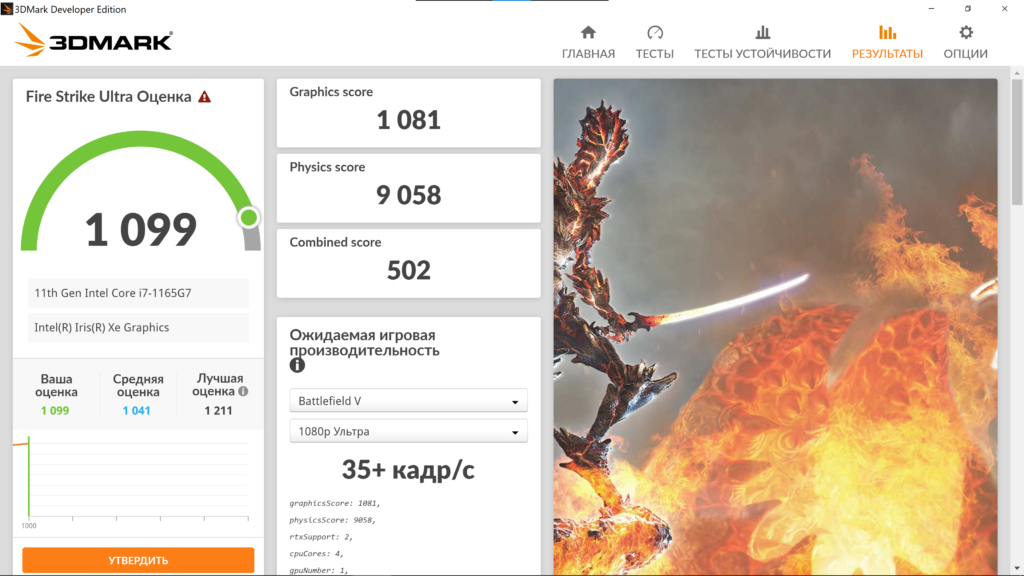Expand the 1080p Ультра resolution dropdown
This screenshot has width=1024, height=576.
(x=409, y=432)
